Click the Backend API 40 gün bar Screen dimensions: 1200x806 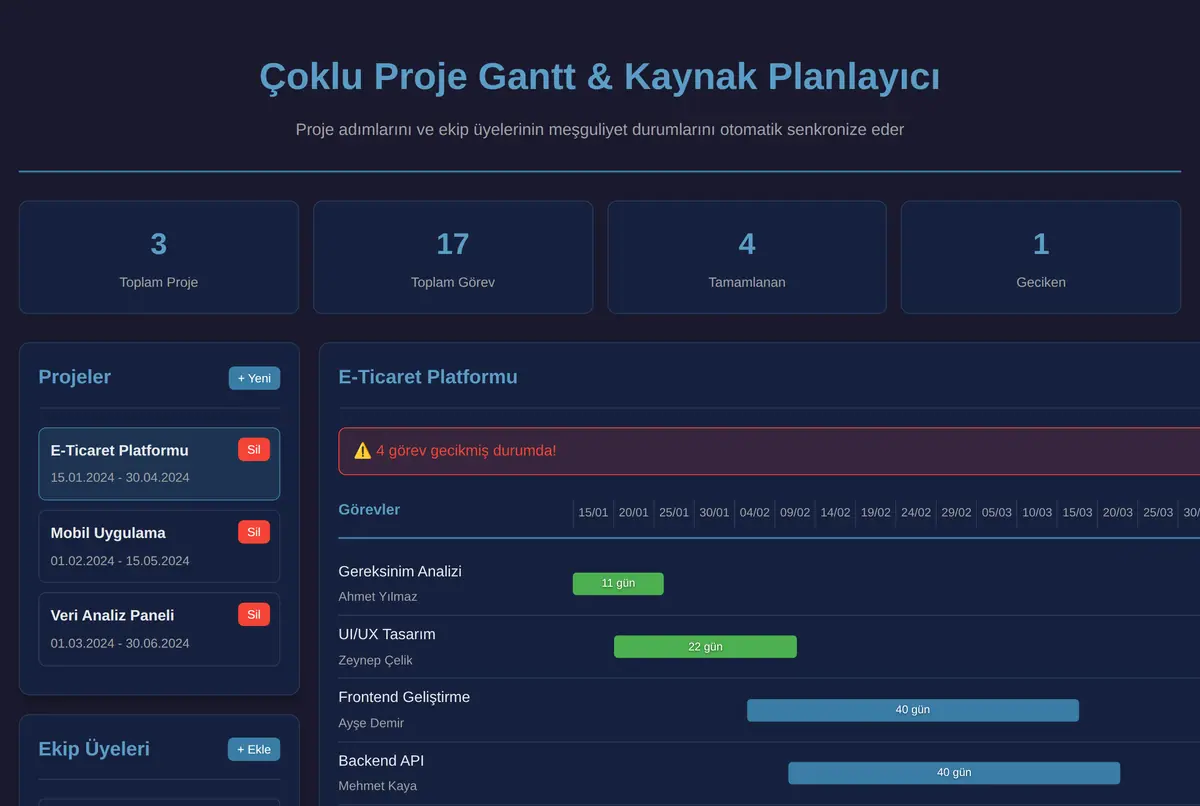coord(954,773)
